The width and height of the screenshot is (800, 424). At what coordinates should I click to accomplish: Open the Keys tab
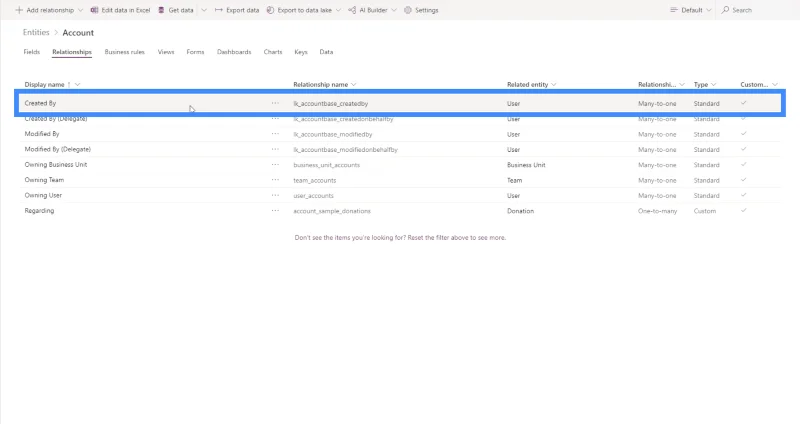point(301,52)
